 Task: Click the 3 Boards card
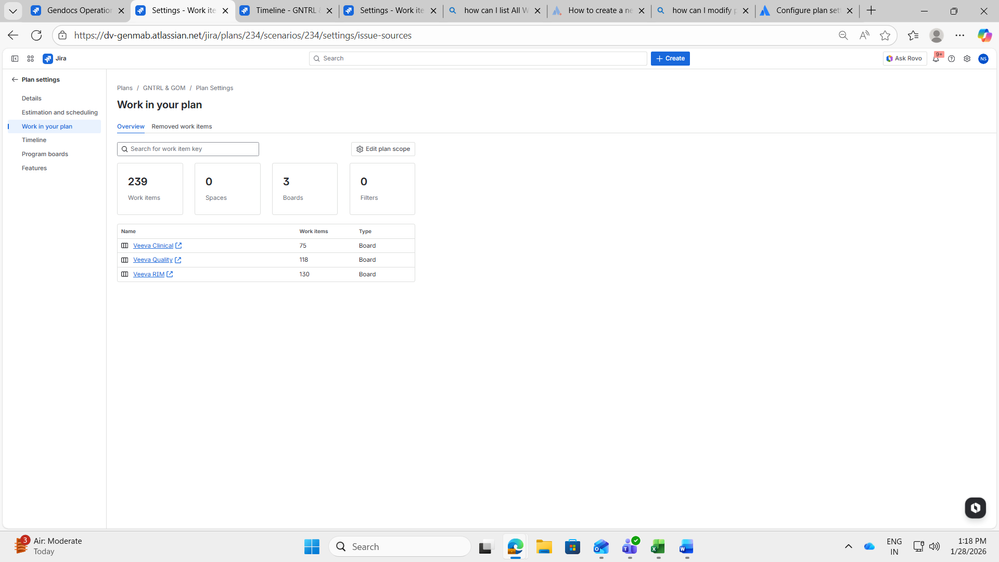(305, 189)
